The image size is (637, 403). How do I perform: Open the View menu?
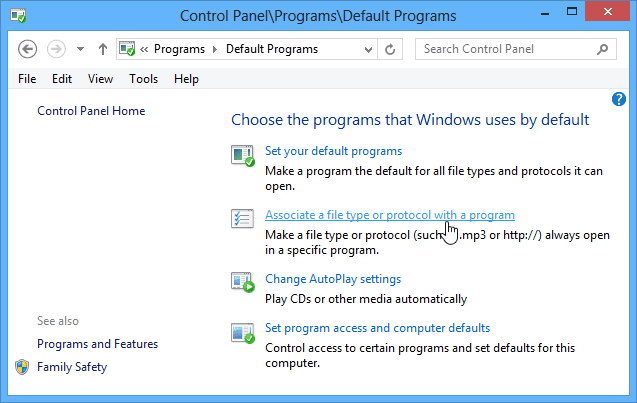100,79
